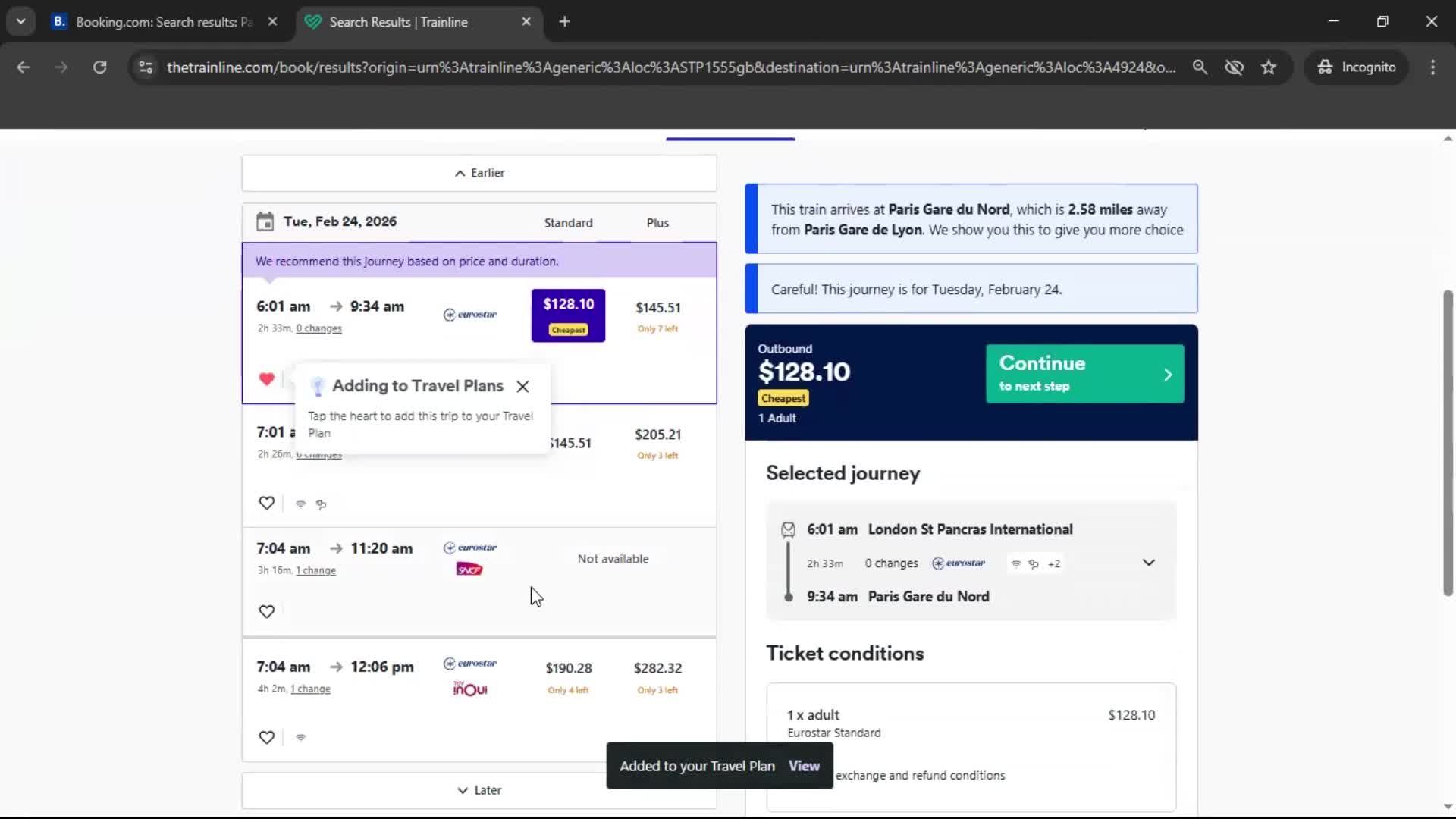Click Continue to next step
This screenshot has width=1456, height=819.
(1084, 374)
